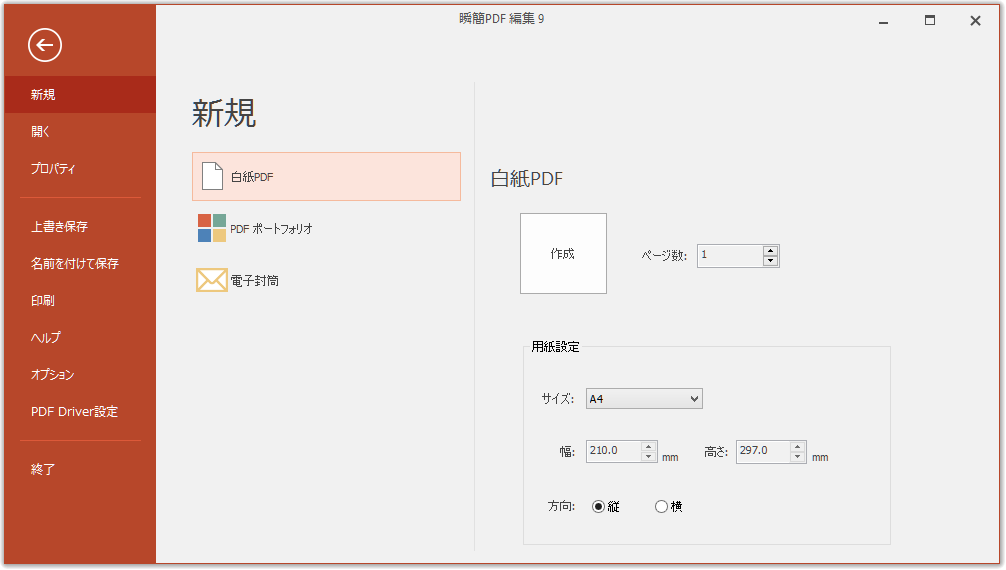Click the 高さ input field showing 297.0

tap(763, 451)
